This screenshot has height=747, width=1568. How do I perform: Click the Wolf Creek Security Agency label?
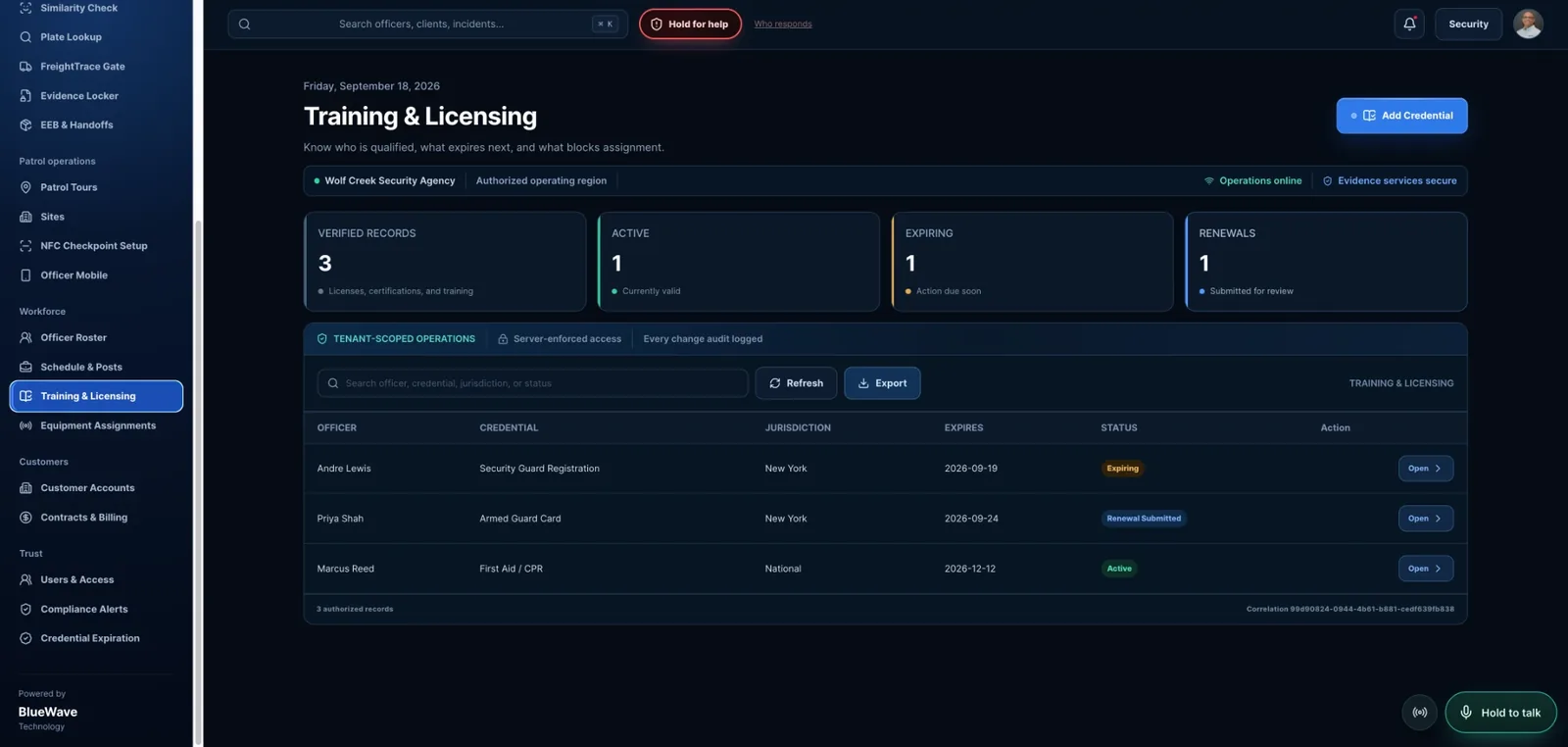point(390,181)
